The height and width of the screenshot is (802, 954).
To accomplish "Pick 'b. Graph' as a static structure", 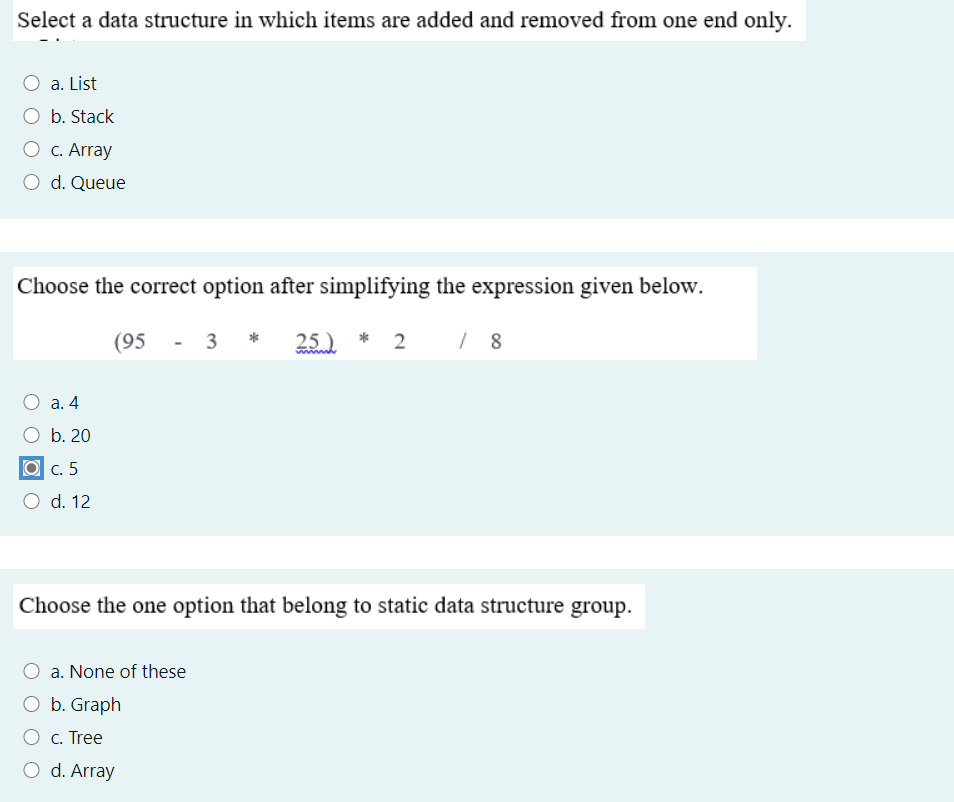I will [31, 703].
